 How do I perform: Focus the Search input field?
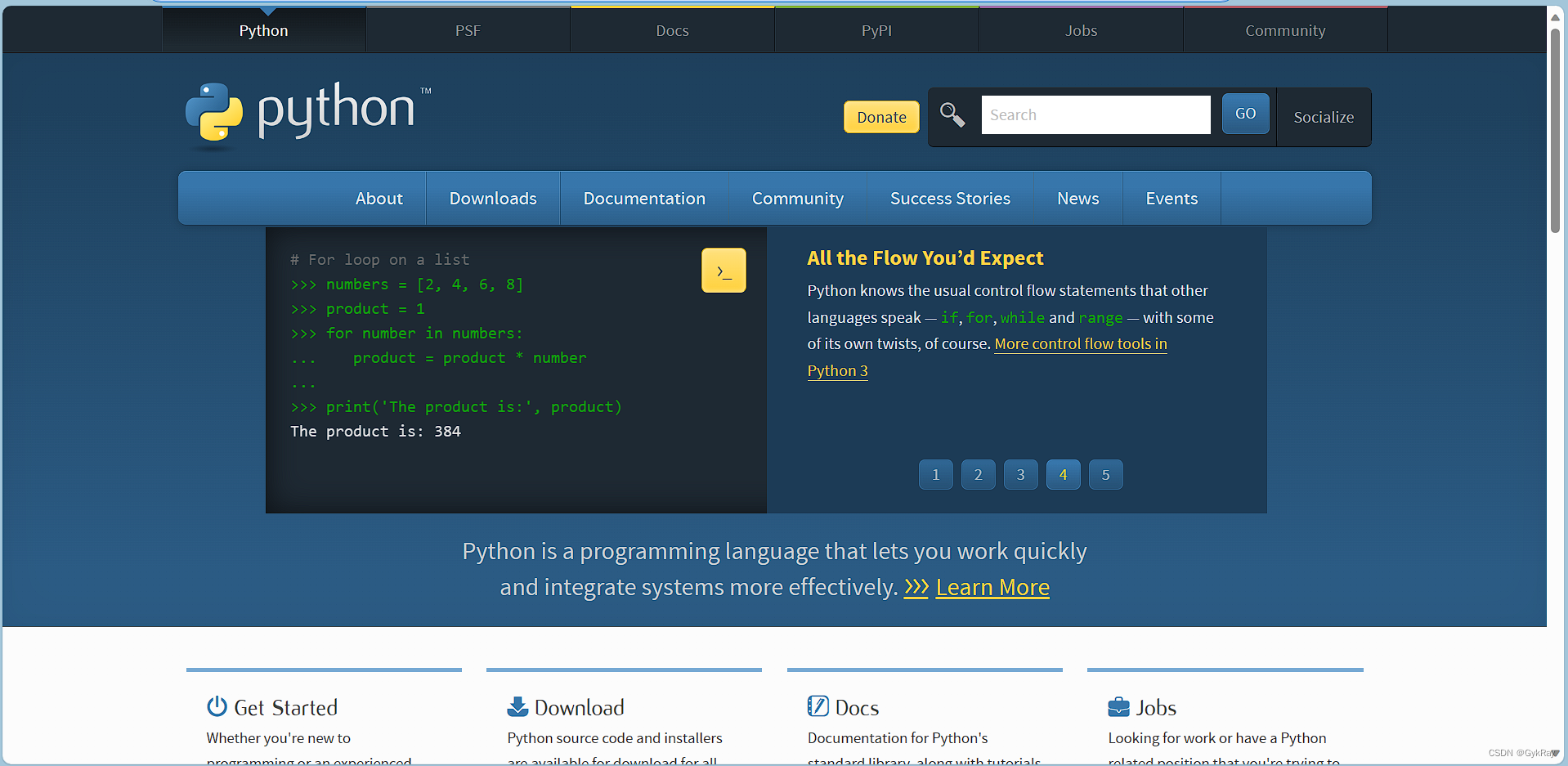point(1095,114)
